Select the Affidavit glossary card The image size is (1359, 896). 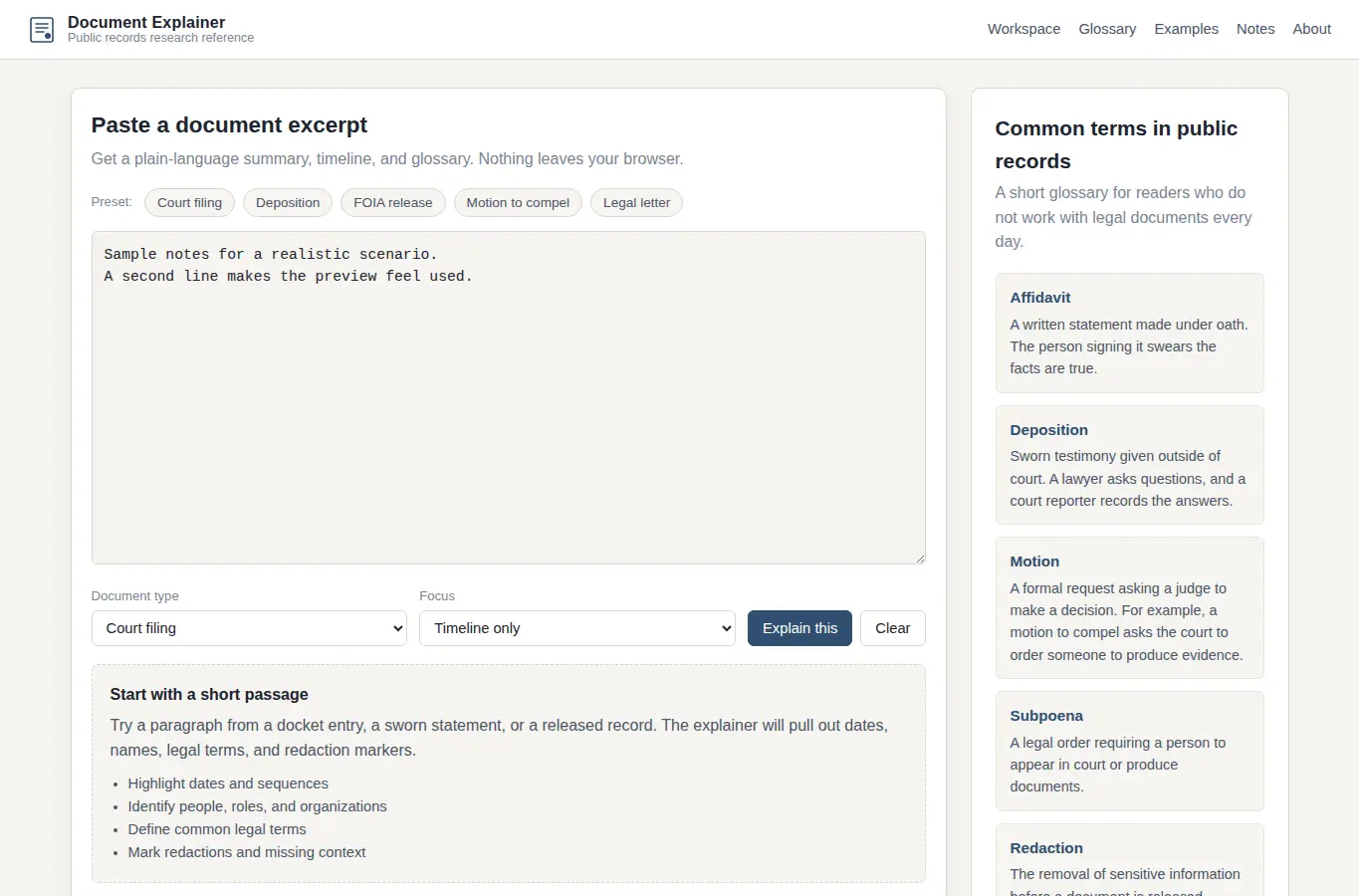(1129, 333)
